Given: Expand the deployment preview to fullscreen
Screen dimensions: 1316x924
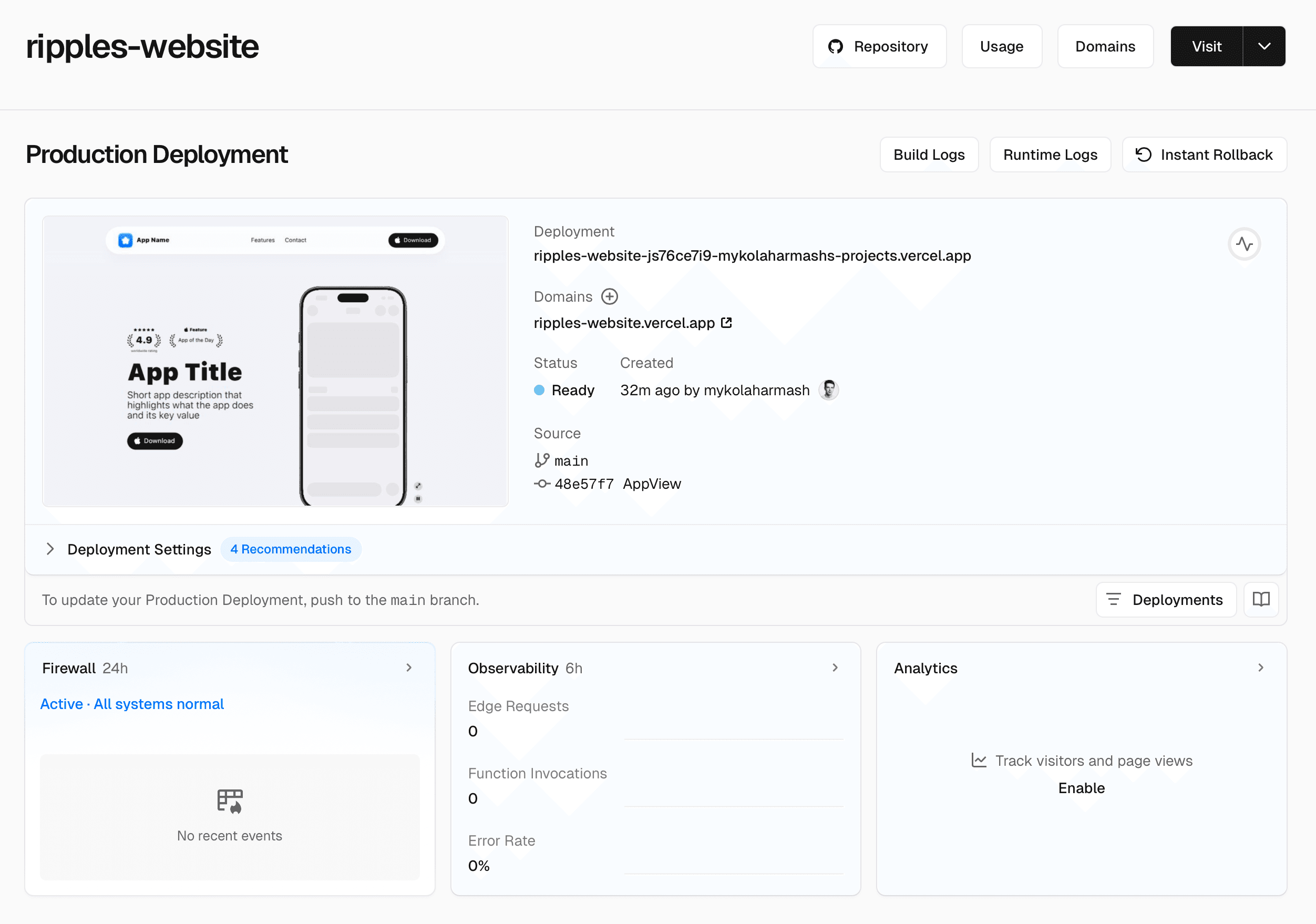Looking at the screenshot, I should [418, 485].
